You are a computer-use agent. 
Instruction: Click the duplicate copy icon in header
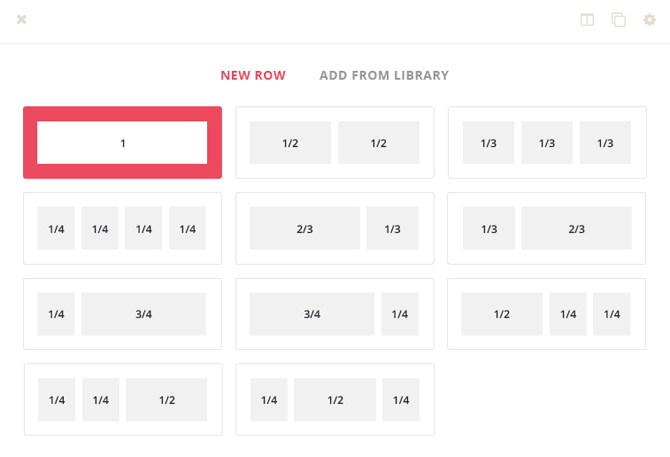click(618, 20)
